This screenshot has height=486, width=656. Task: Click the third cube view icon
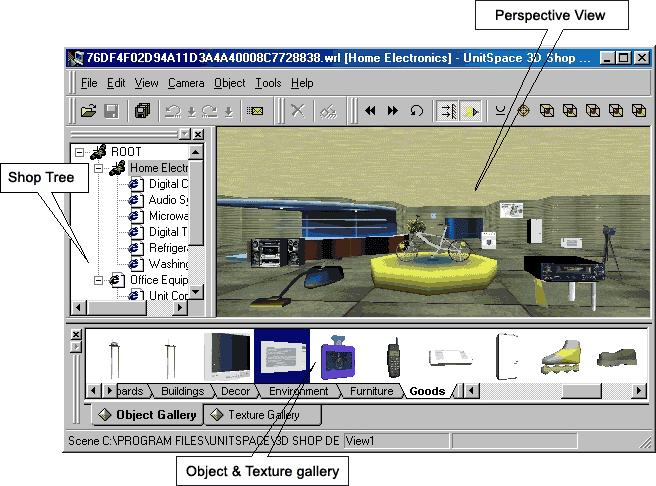[x=593, y=111]
